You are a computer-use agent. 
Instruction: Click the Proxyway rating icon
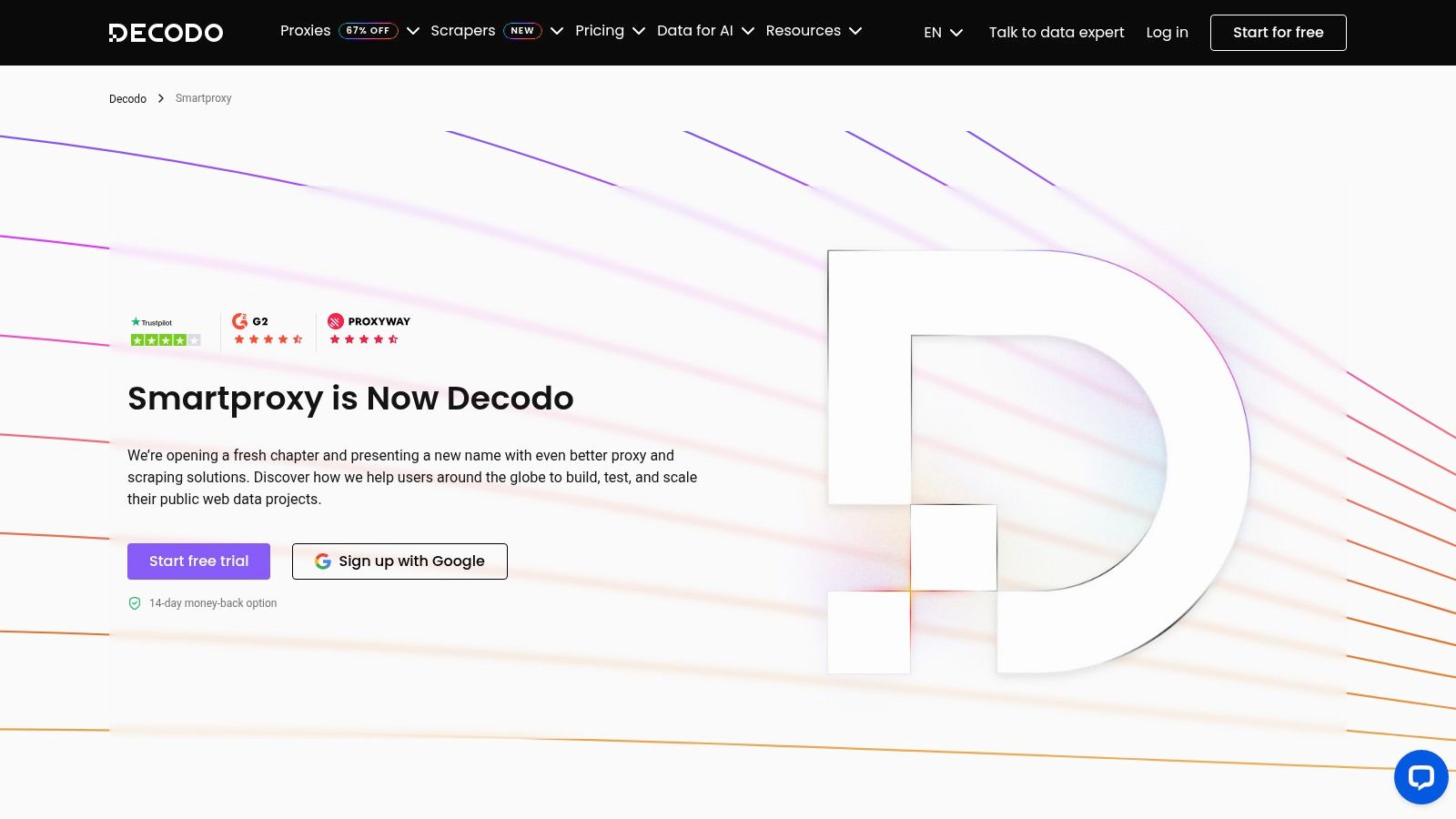[x=336, y=320]
